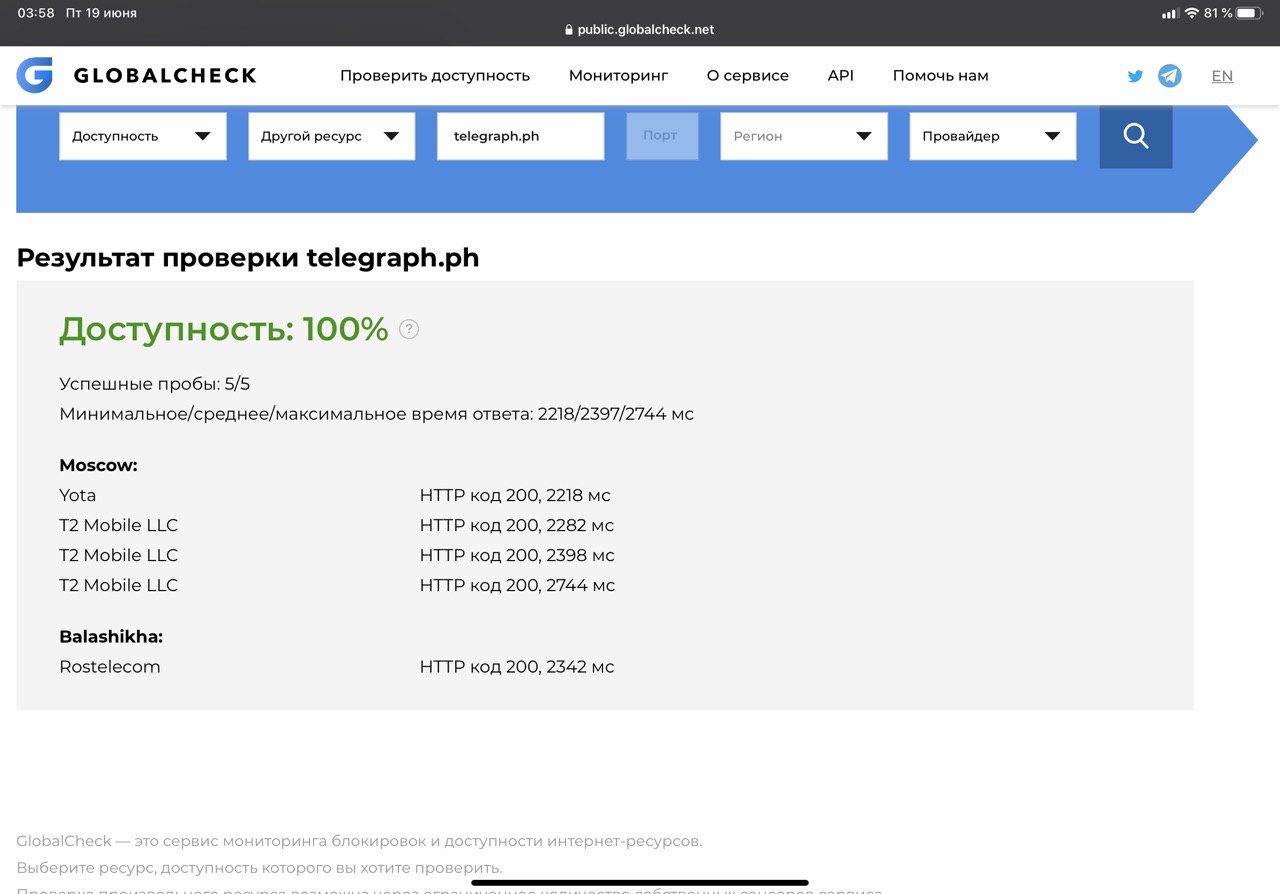
Task: Tap the lock icon in address bar
Action: [x=569, y=30]
